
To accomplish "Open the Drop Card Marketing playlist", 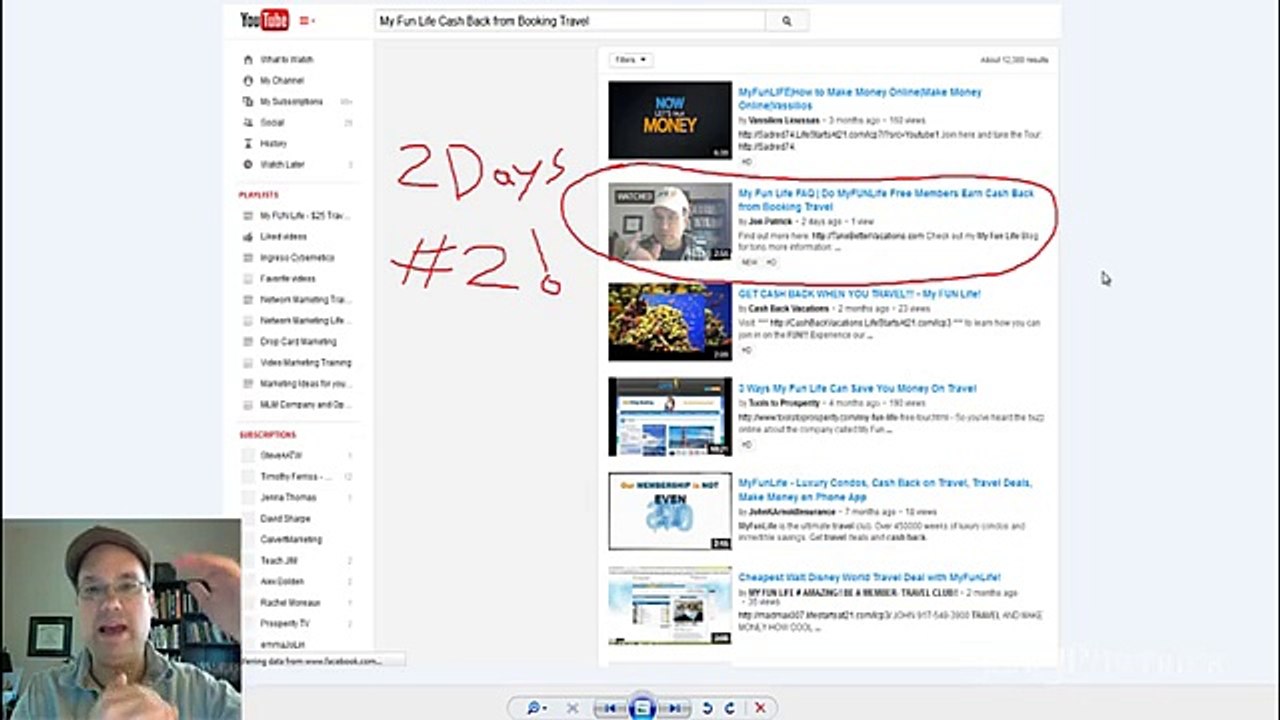I will [x=298, y=342].
